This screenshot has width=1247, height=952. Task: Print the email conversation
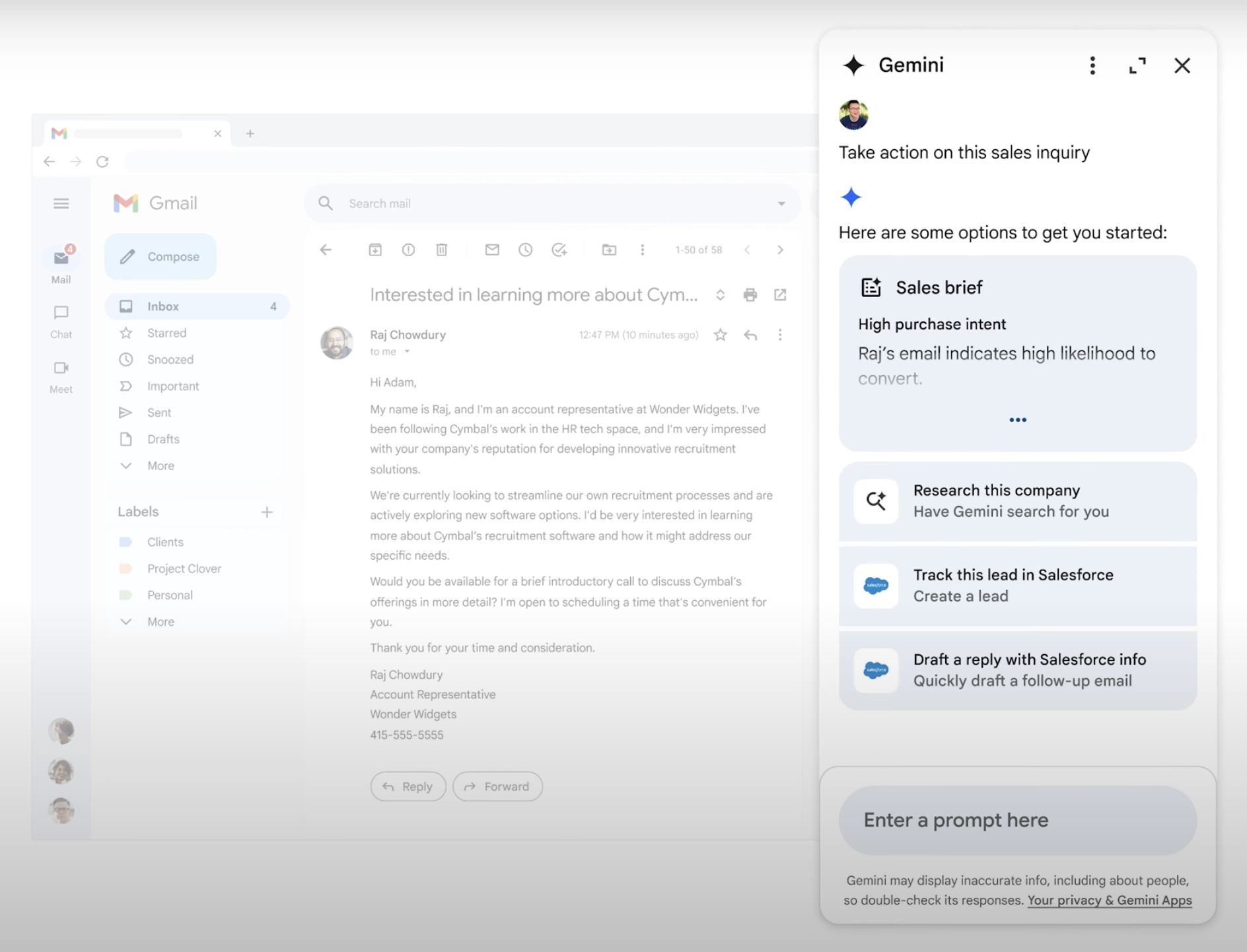[x=750, y=295]
